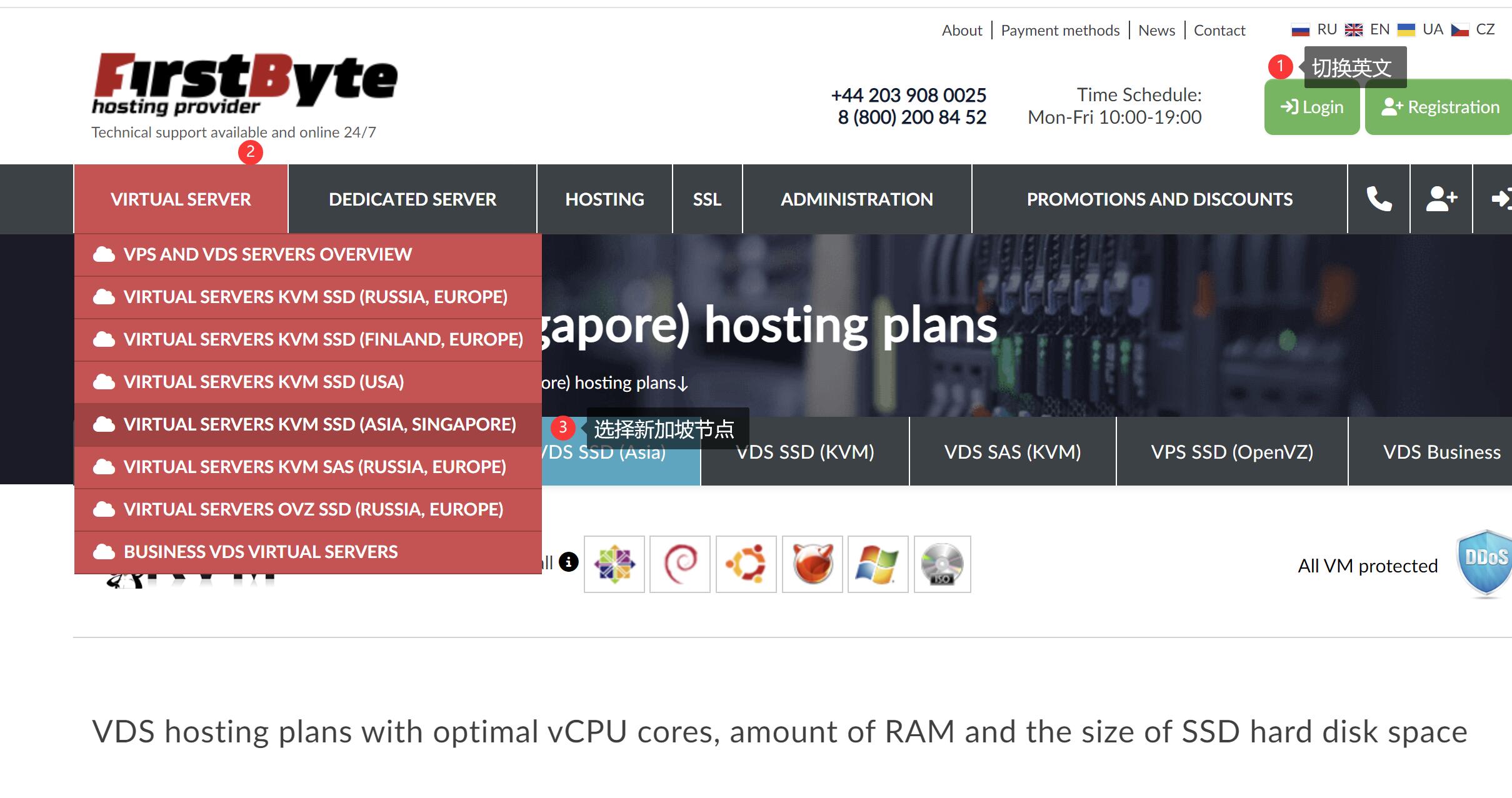Open the Payment methods link
1512x798 pixels.
[1060, 30]
